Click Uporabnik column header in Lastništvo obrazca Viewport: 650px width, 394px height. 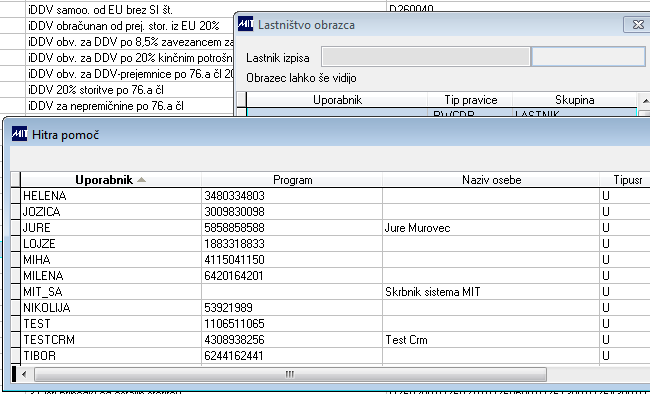click(337, 100)
